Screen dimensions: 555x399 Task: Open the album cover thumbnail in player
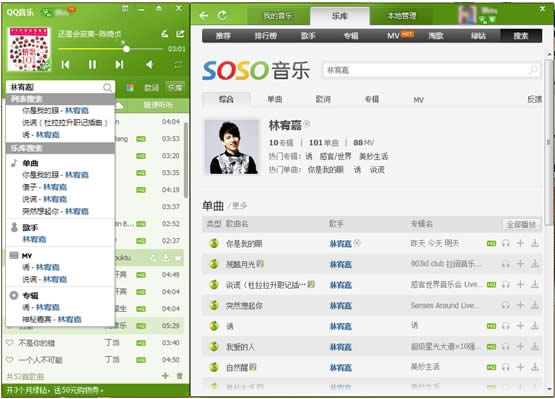[x=29, y=49]
